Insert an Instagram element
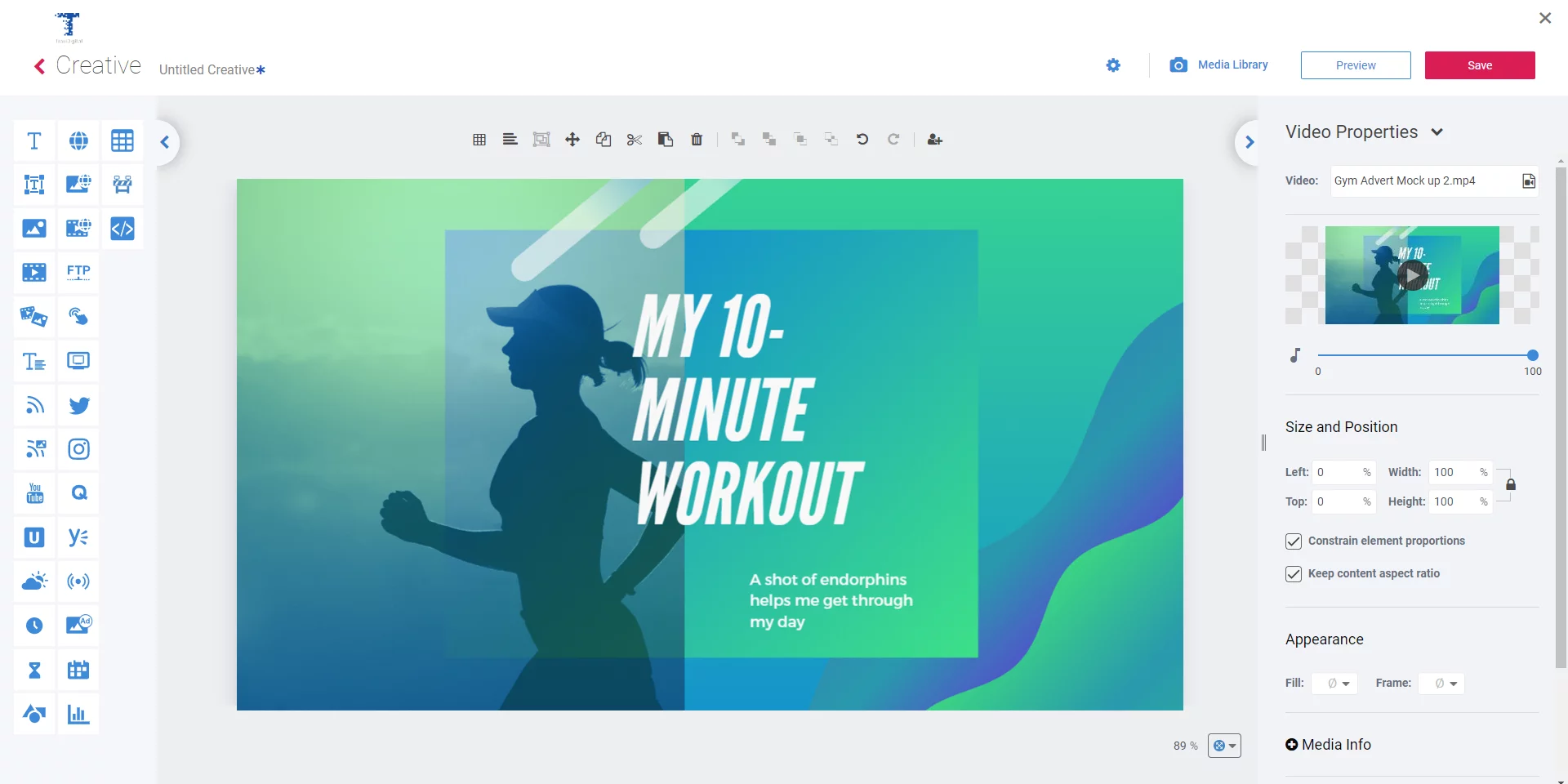 (x=78, y=449)
